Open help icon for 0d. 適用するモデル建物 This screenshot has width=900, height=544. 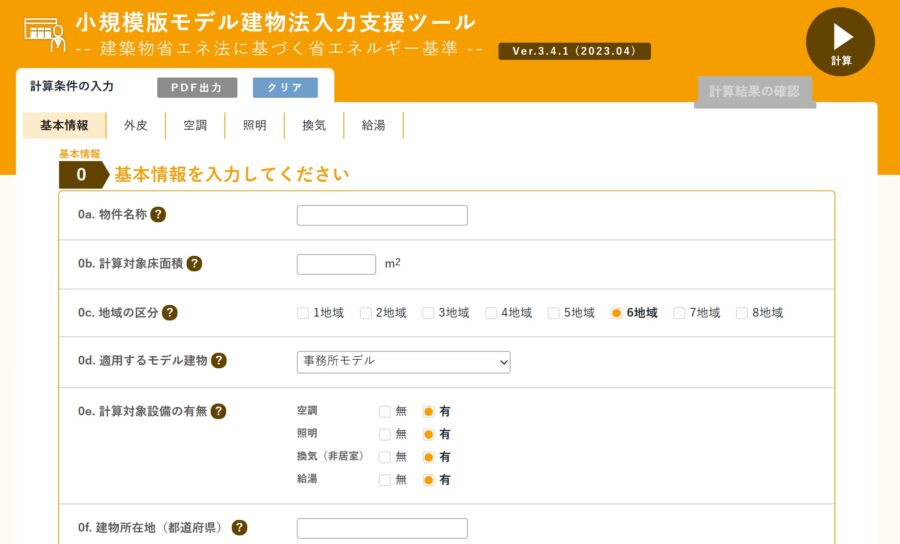219,360
